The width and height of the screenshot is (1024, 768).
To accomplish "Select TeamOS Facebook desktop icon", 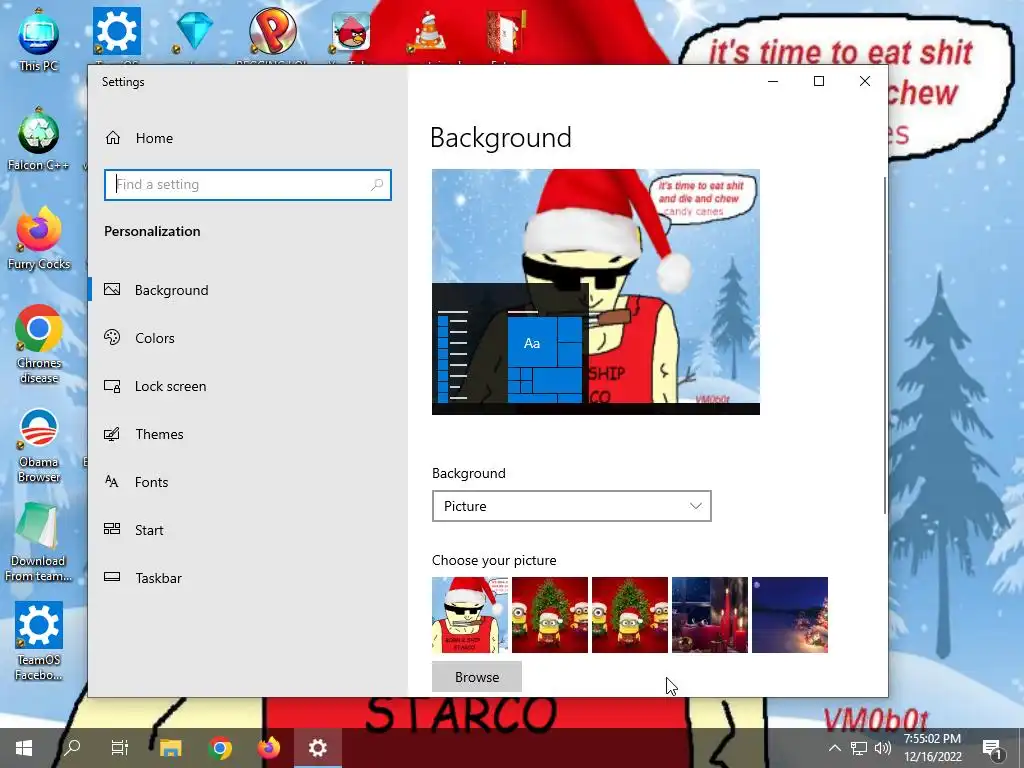I will [x=39, y=643].
